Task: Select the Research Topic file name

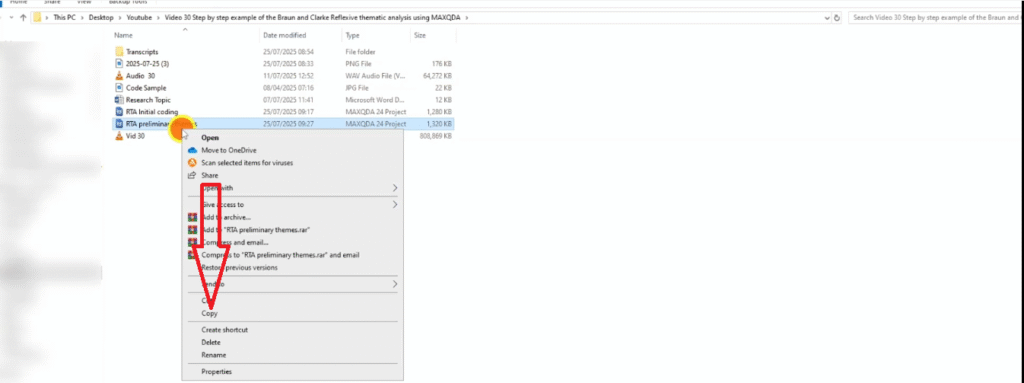Action: tap(148, 100)
